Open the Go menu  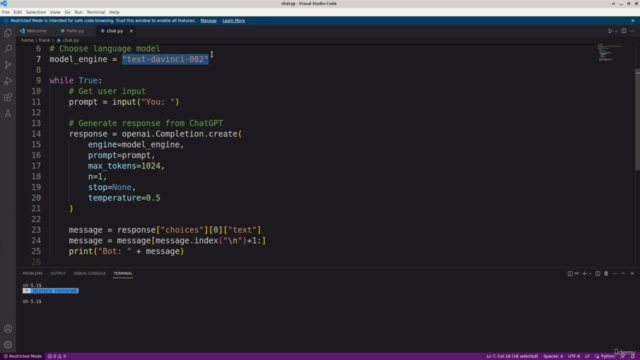67,12
